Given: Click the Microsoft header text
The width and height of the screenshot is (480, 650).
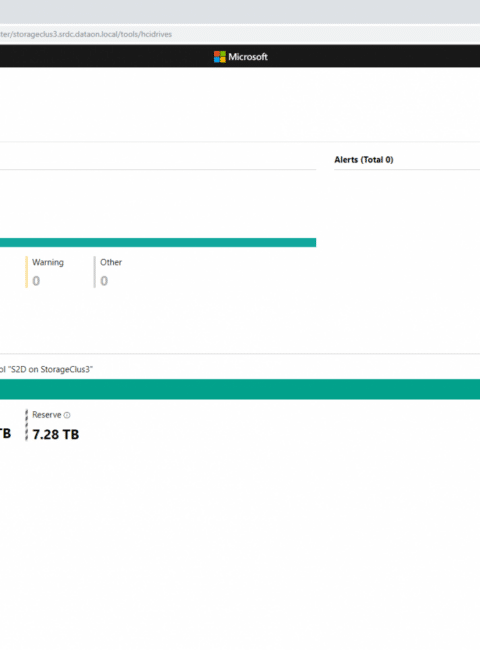Looking at the screenshot, I should [248, 57].
